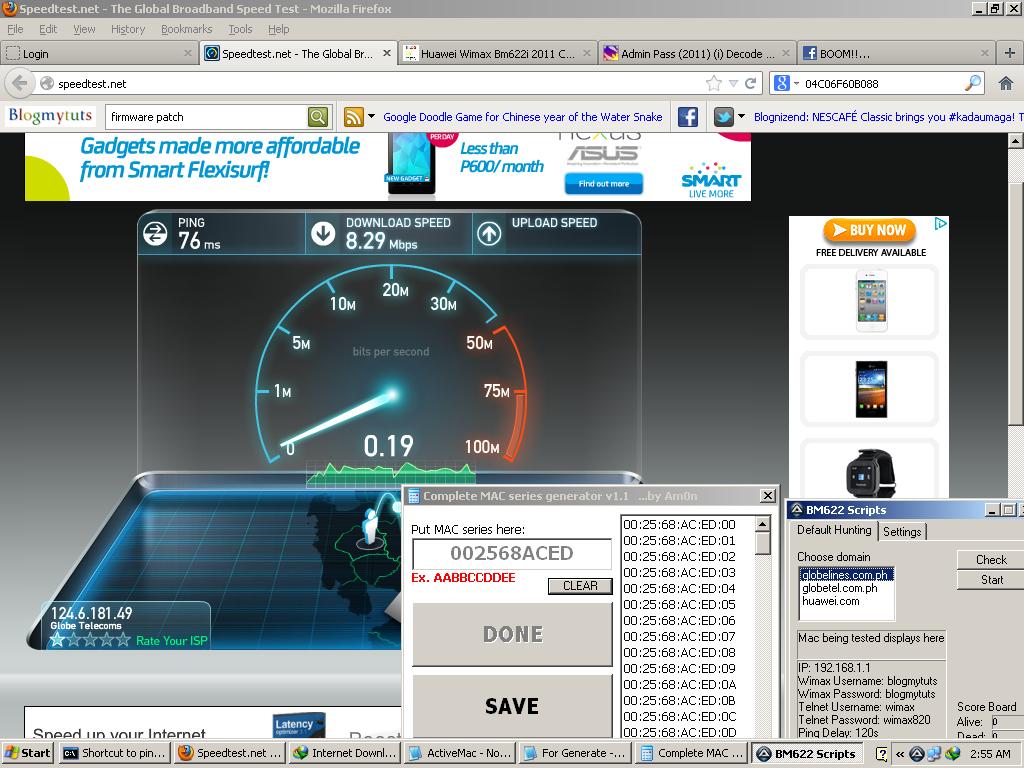Click the Blogmytuts toolbar logo
This screenshot has height=768, width=1024.
(50, 116)
